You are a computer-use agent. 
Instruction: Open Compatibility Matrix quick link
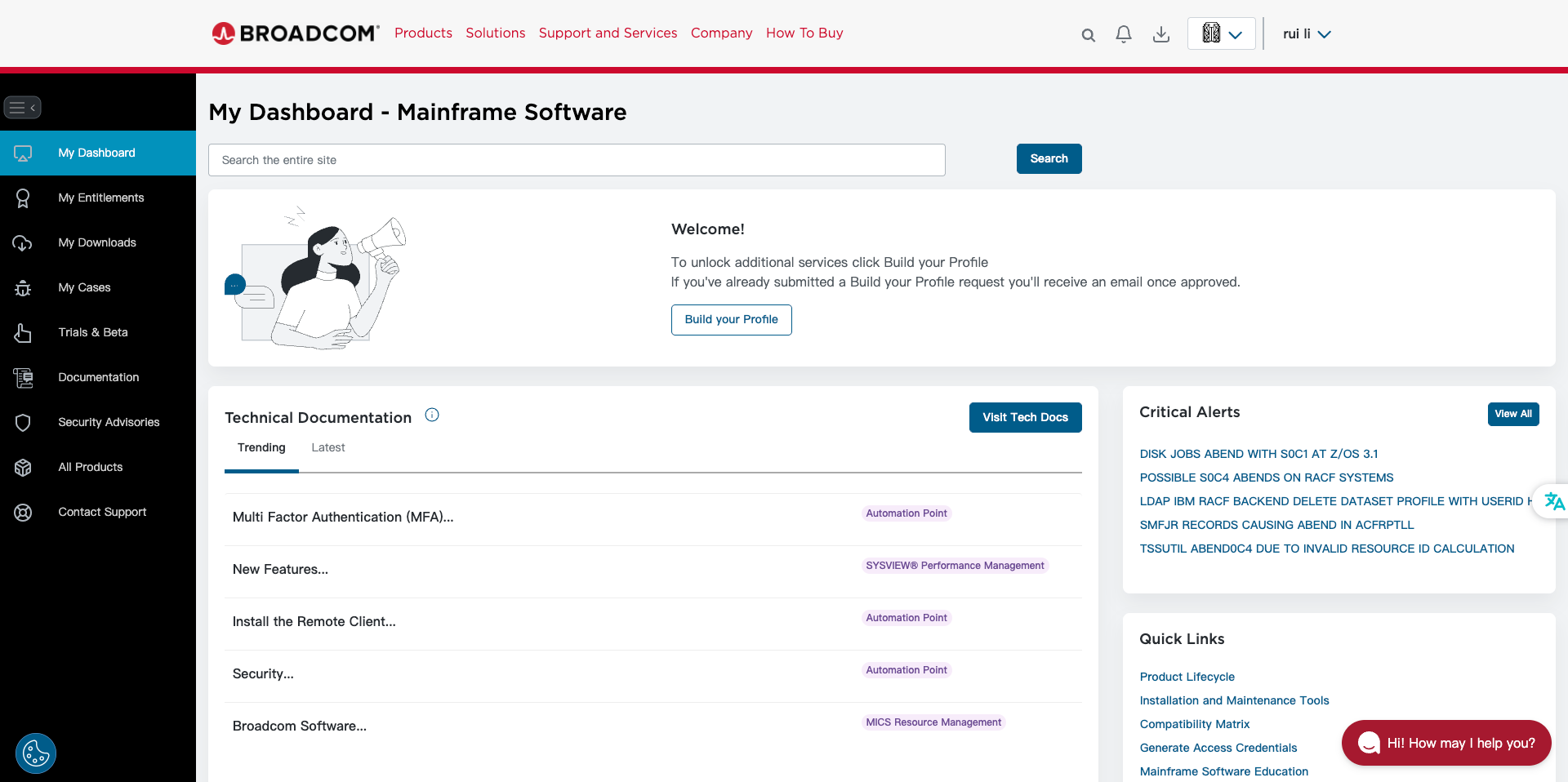click(x=1195, y=725)
